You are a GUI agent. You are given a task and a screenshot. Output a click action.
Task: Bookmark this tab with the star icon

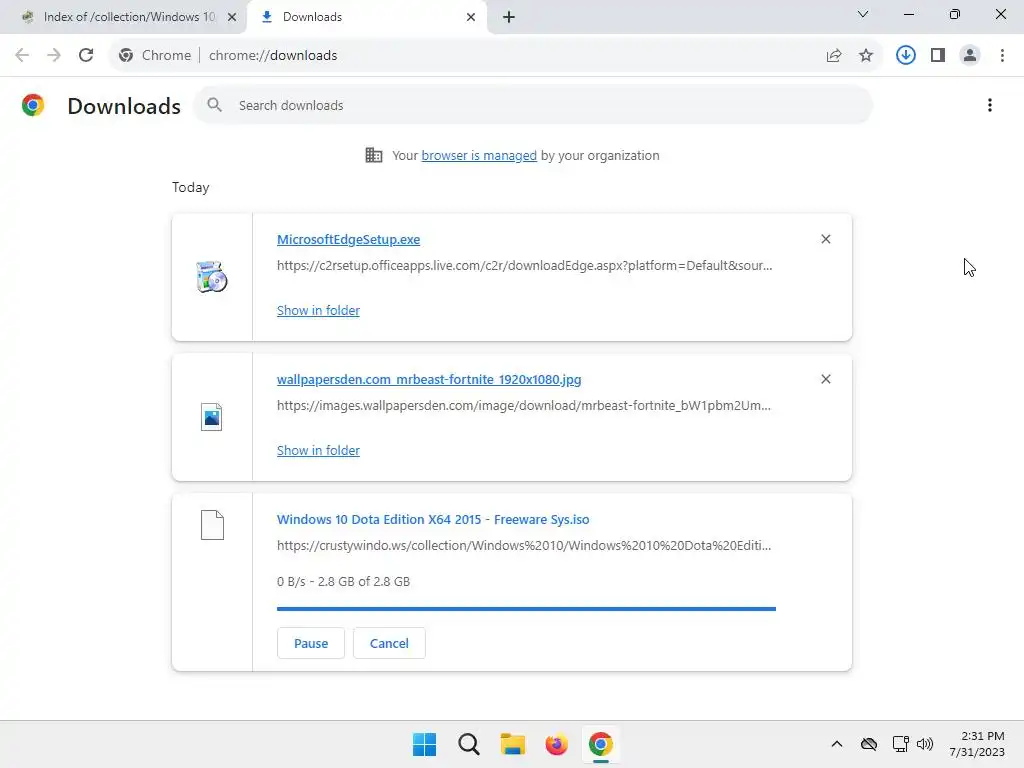(866, 56)
